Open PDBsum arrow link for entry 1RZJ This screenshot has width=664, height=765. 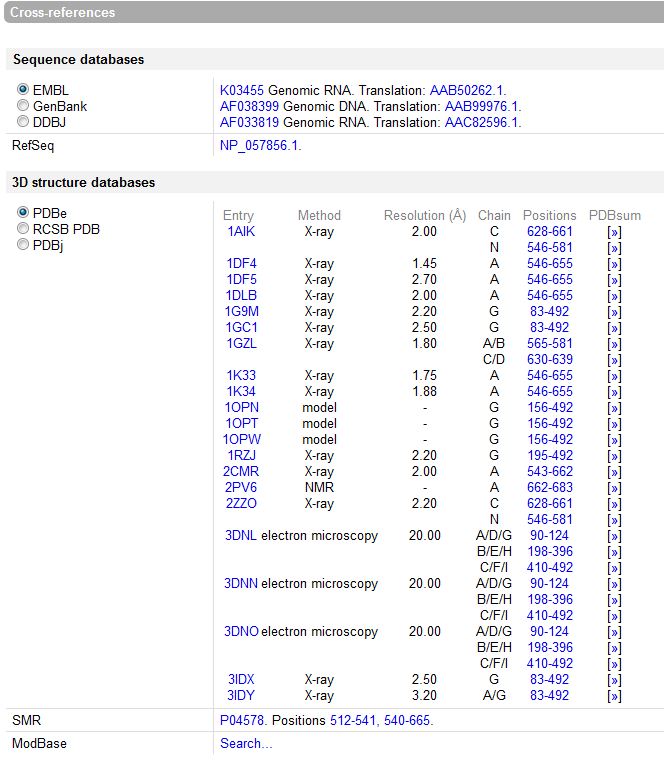[614, 456]
